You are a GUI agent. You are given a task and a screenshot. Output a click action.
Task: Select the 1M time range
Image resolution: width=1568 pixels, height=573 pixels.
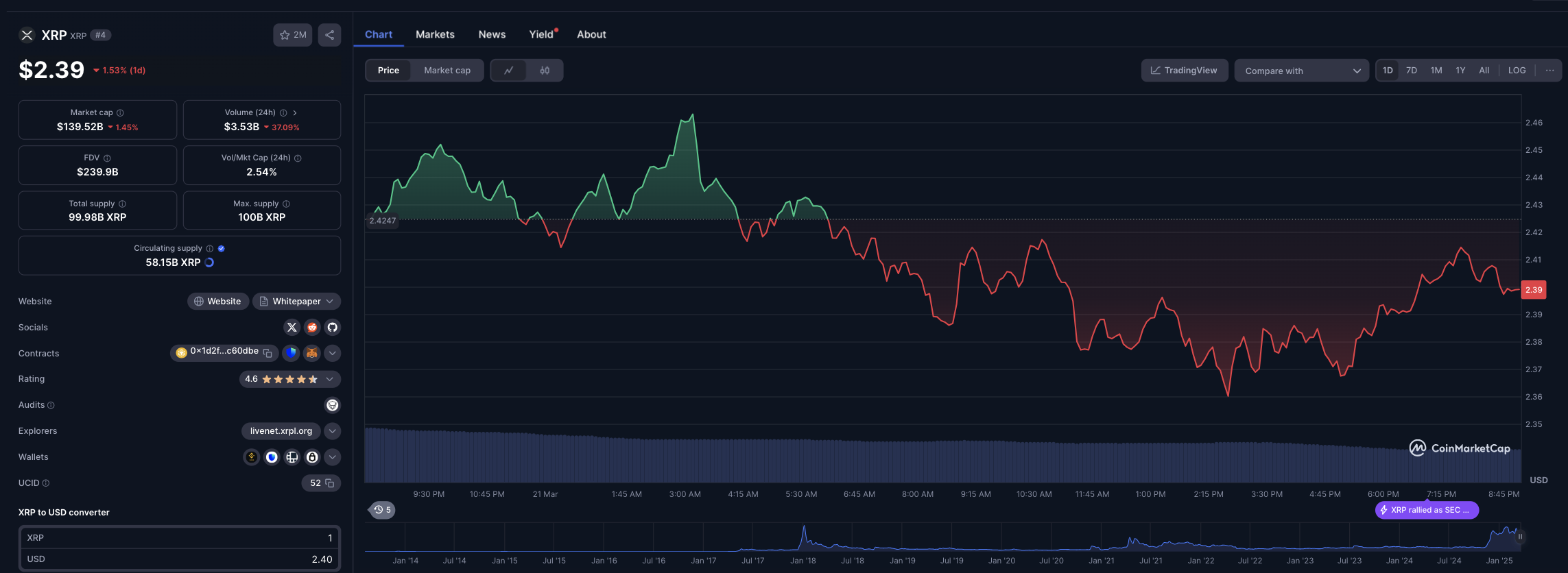[1436, 71]
